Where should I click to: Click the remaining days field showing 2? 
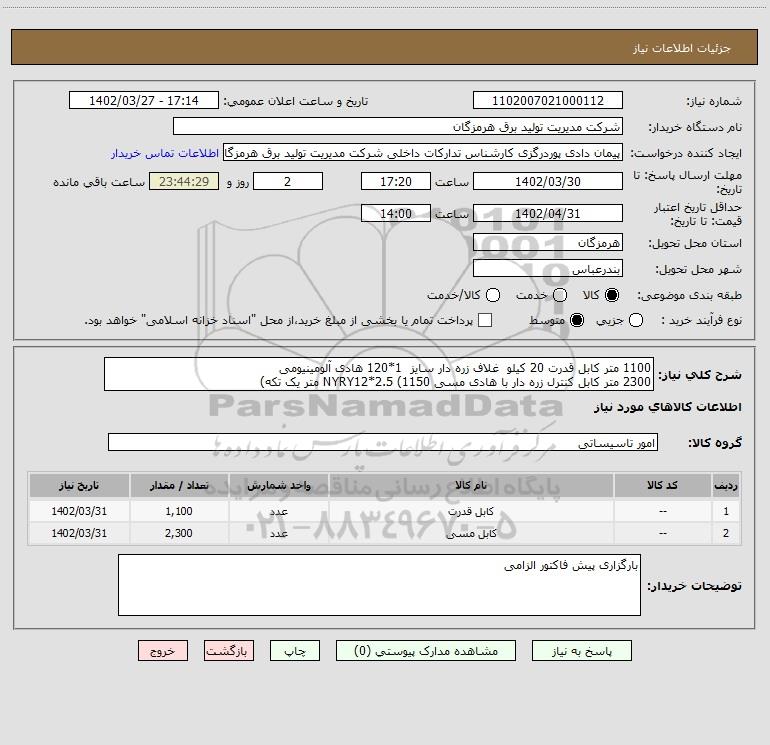pyautogui.click(x=288, y=181)
